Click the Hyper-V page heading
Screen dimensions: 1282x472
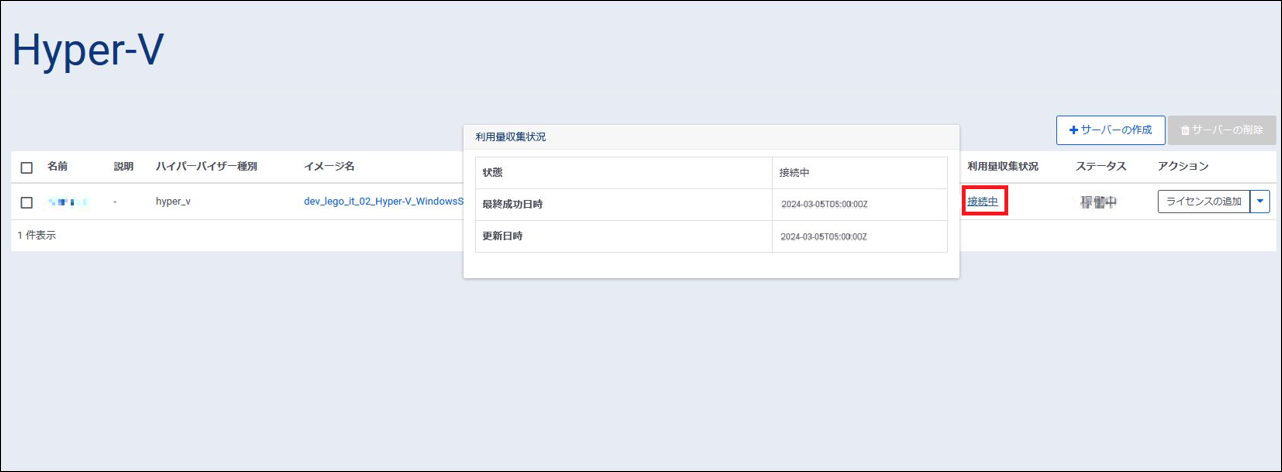click(x=88, y=52)
